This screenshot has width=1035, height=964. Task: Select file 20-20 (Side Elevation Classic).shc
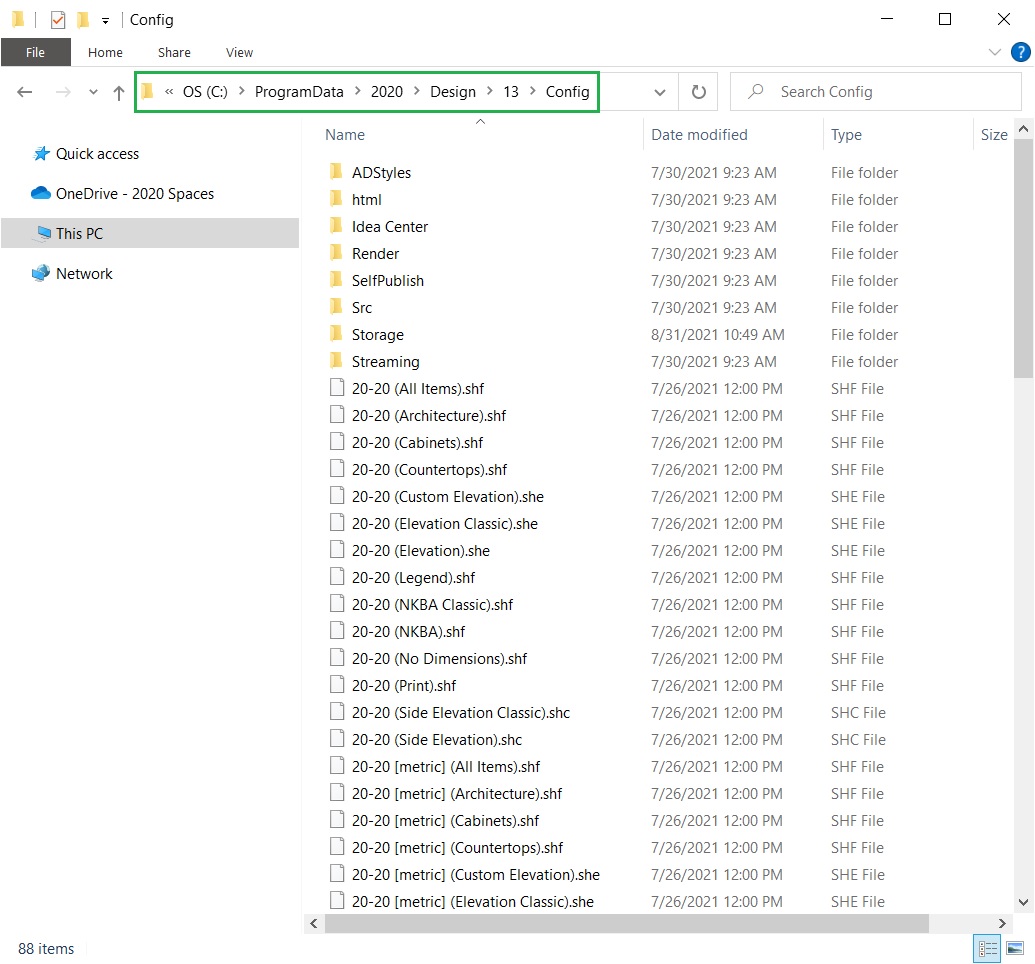point(461,713)
